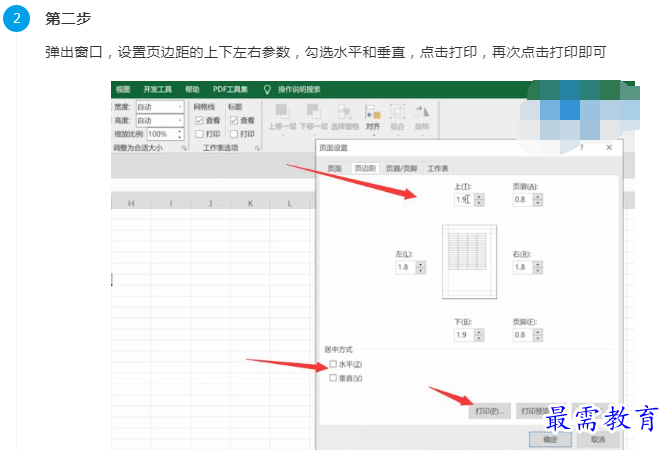Screen dimensions: 667x450
Task: Click the 旋转 (Rotate) ribbon icon
Action: tap(422, 111)
